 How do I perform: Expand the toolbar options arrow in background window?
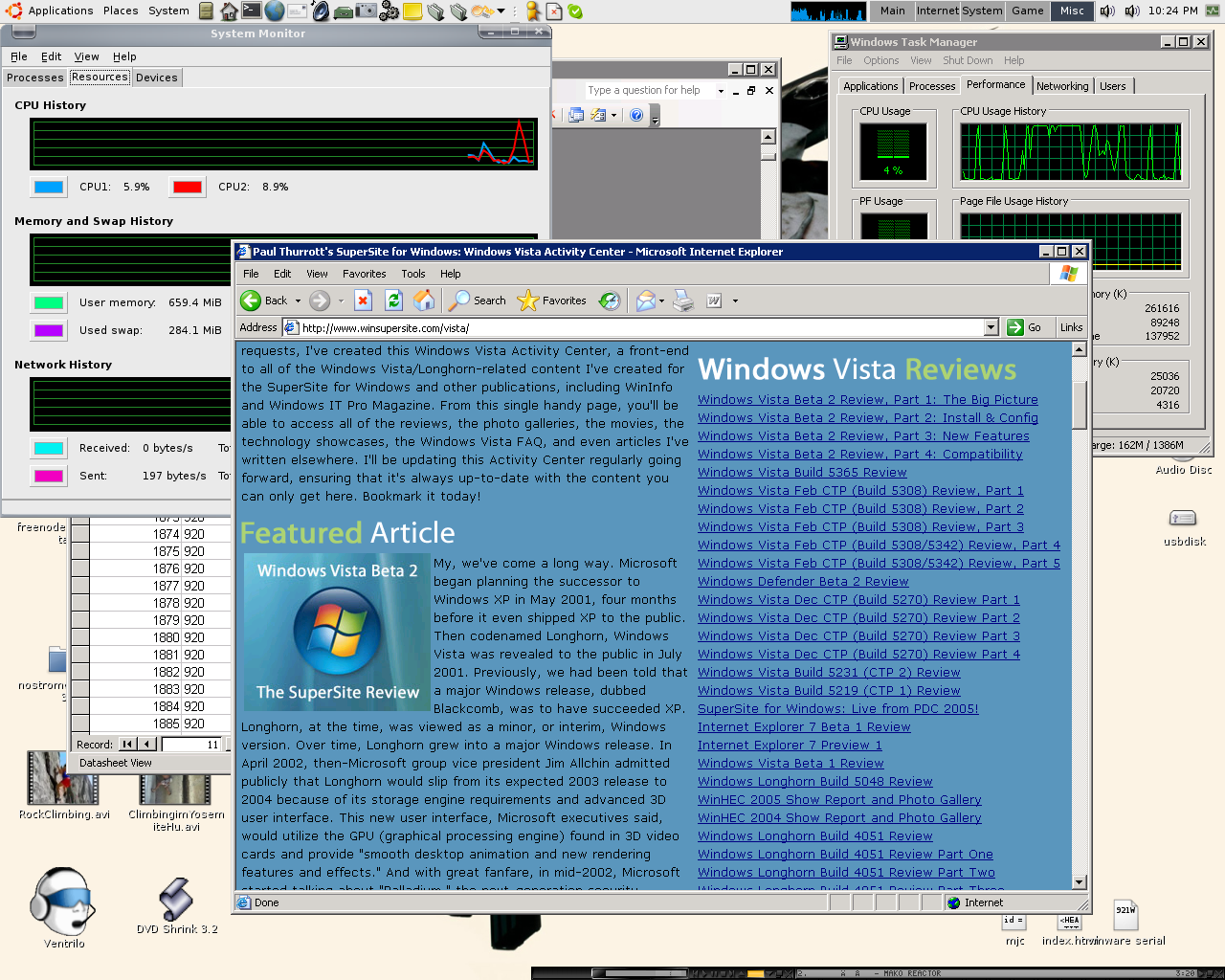coord(656,117)
